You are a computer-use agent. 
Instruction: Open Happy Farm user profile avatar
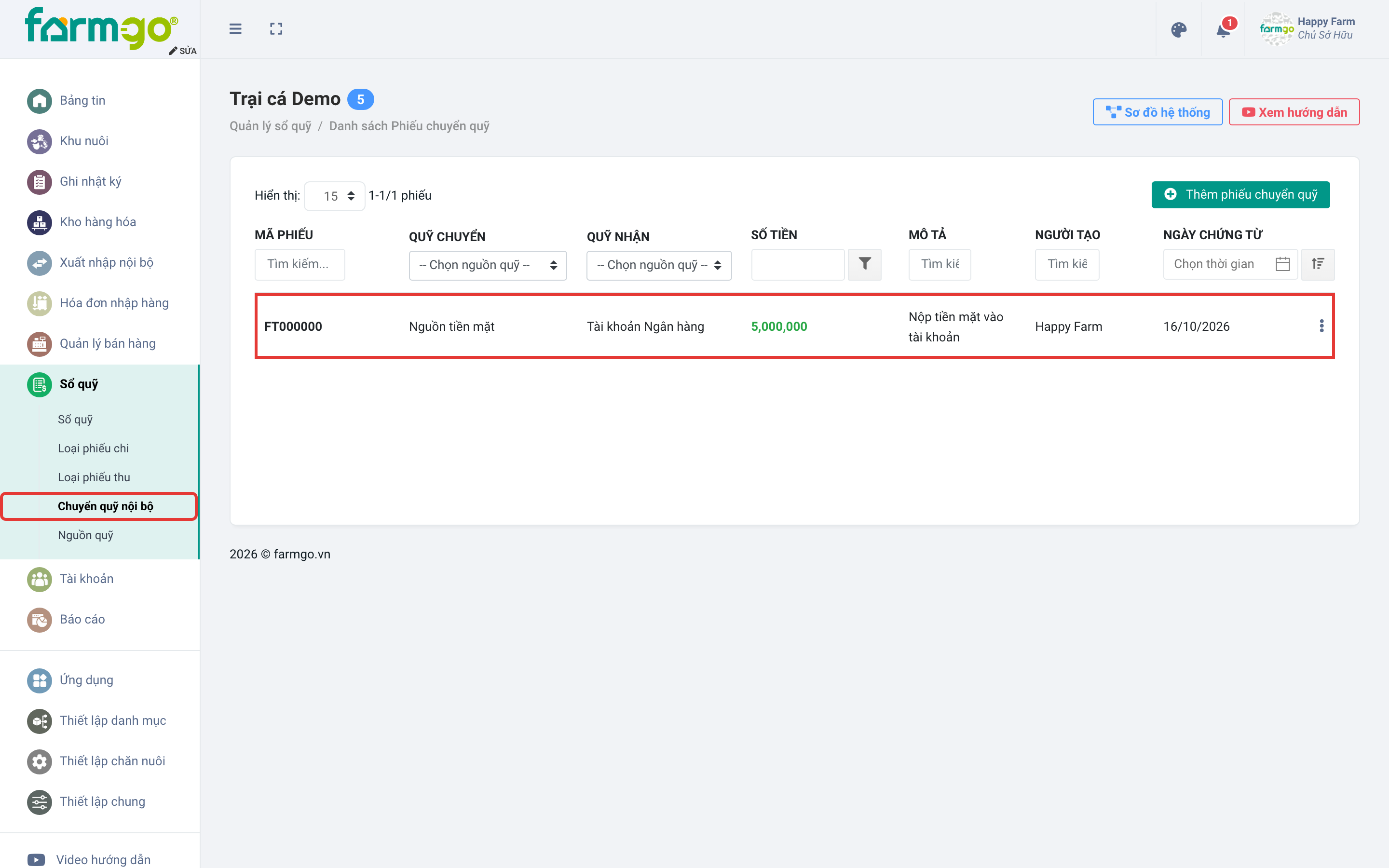[1277, 29]
